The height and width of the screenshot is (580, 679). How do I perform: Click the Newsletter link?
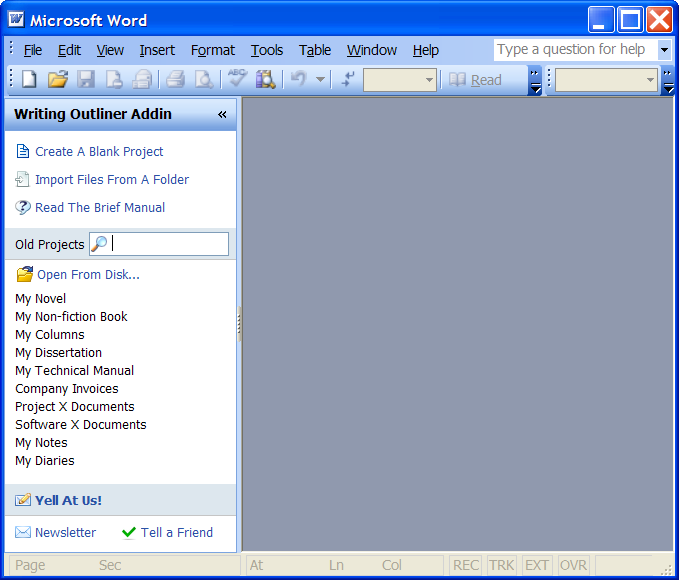pos(65,532)
